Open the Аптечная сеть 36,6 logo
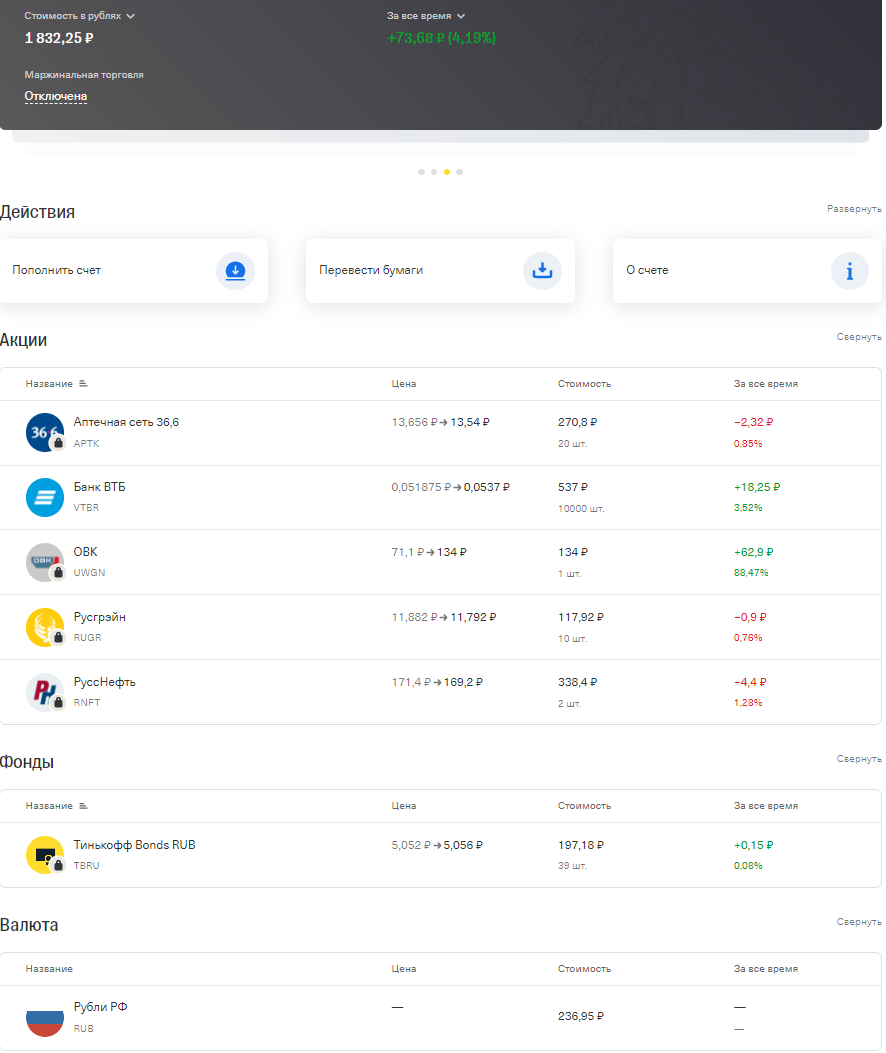 tap(45, 432)
